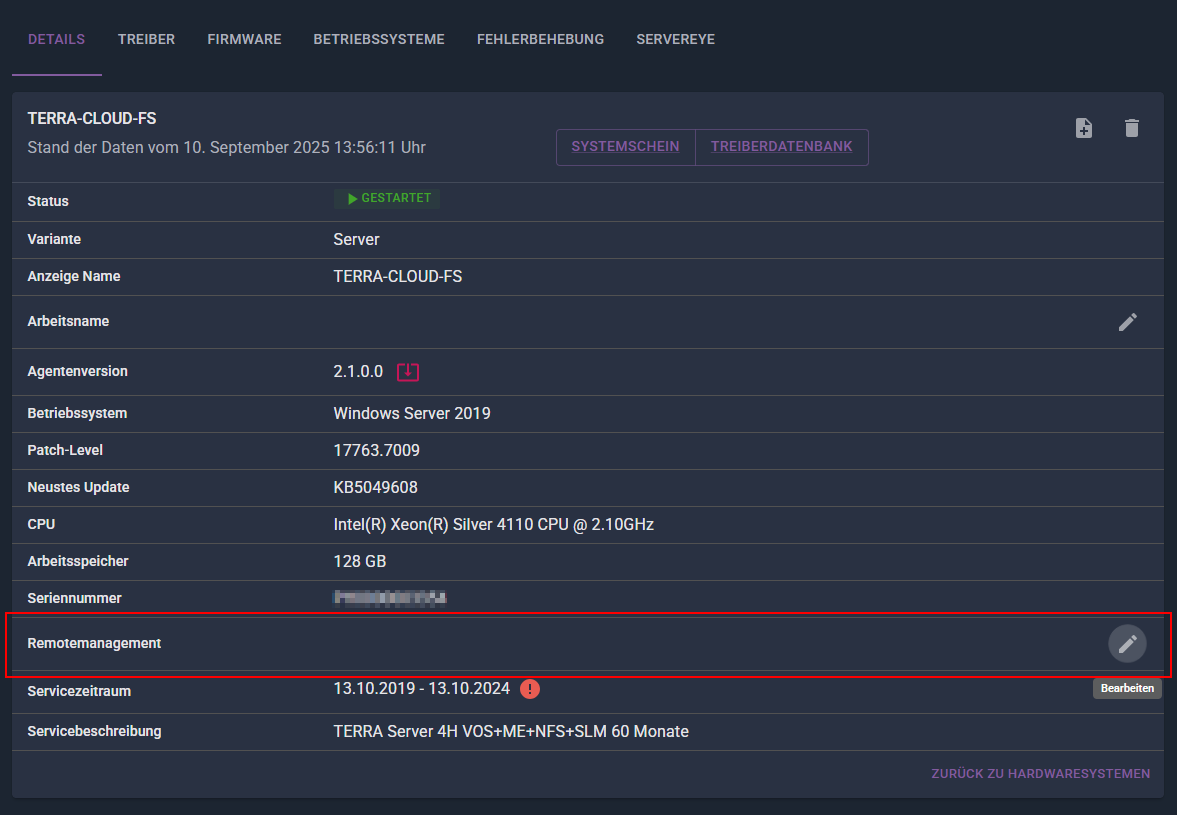This screenshot has width=1177, height=815.
Task: Click the red warning icon beside Servicezeitraum
Action: point(530,689)
